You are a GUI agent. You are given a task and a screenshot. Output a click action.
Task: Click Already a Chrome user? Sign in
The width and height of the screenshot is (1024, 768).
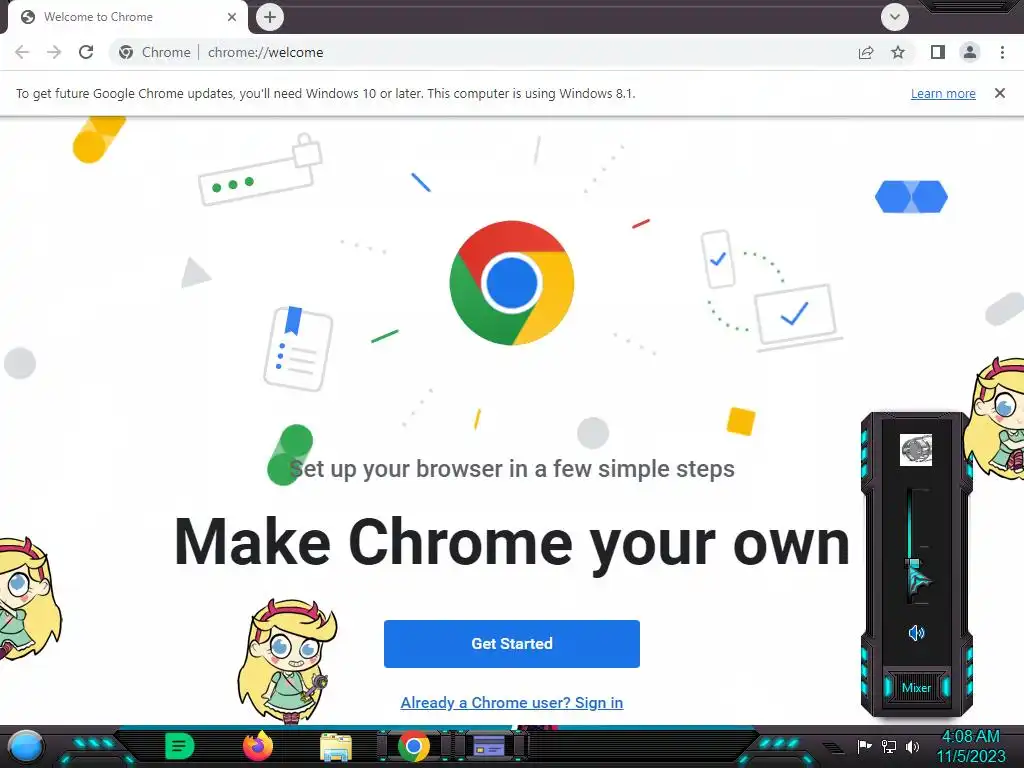[x=512, y=703]
